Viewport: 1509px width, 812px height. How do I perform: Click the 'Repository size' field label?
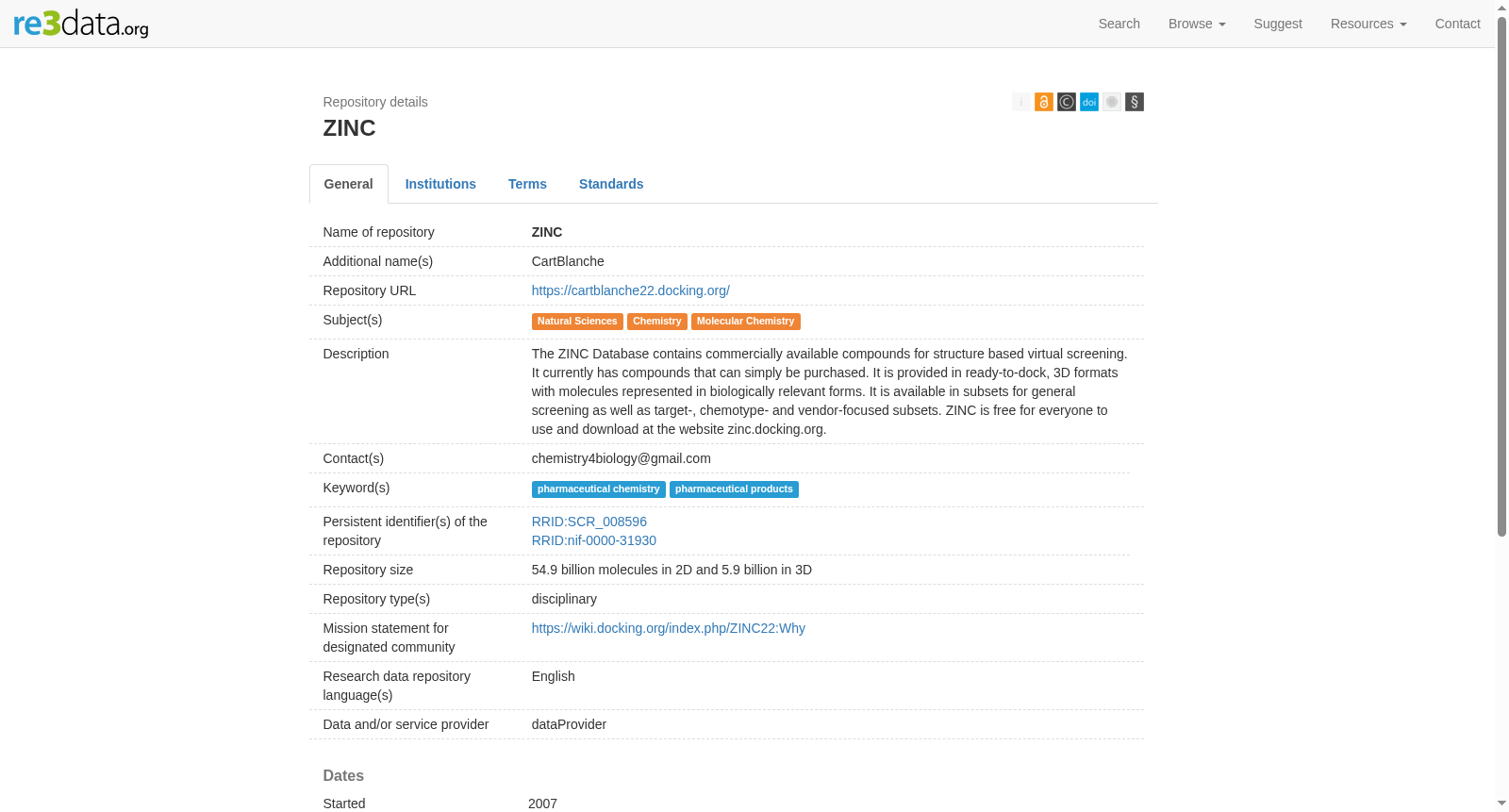pos(368,570)
